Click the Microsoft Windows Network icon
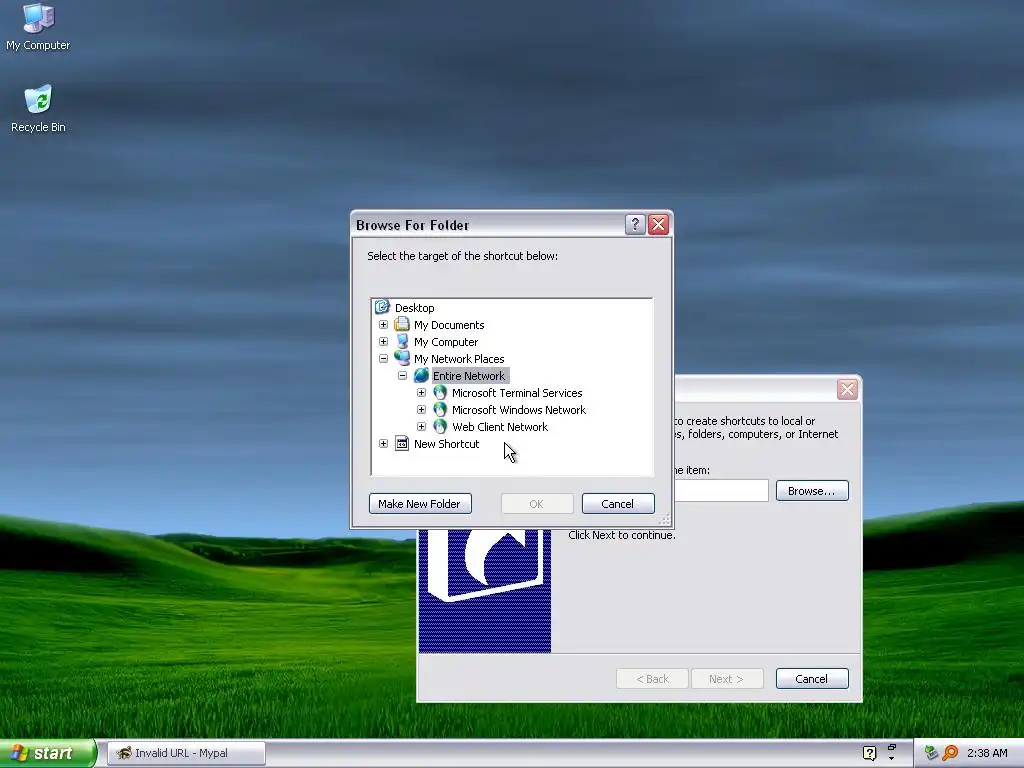 pyautogui.click(x=440, y=409)
